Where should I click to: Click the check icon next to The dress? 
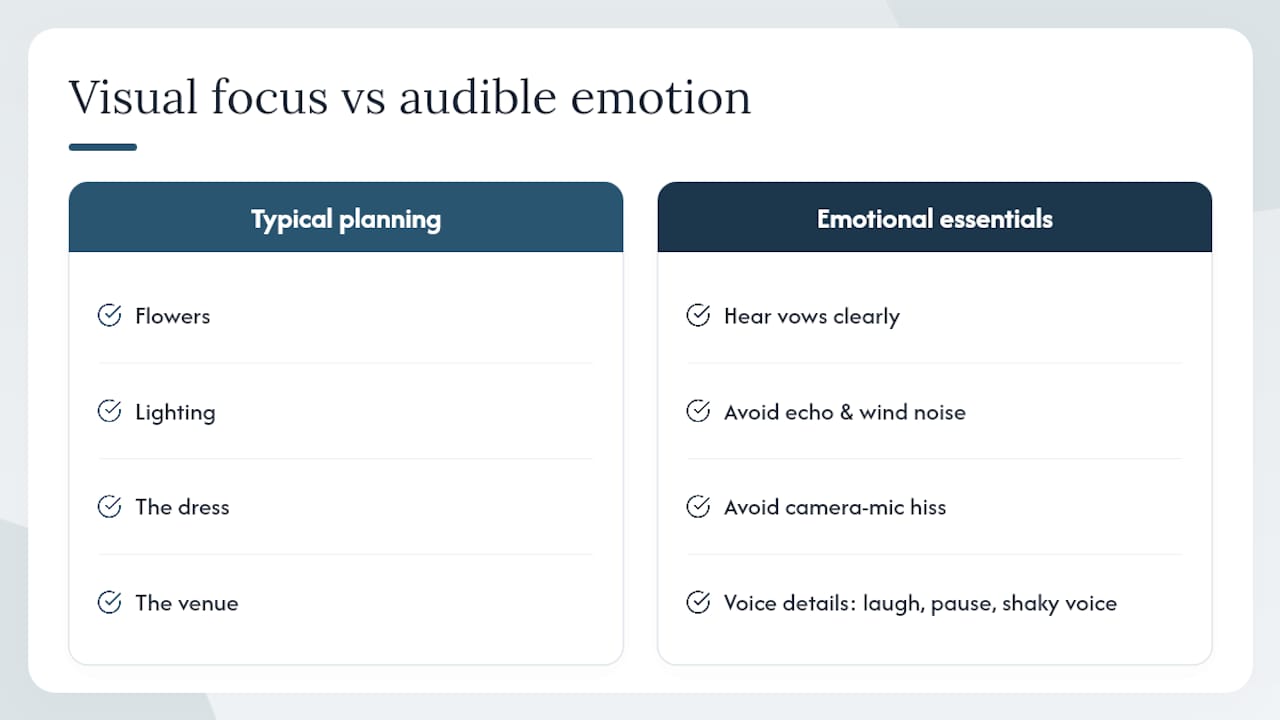(x=109, y=507)
